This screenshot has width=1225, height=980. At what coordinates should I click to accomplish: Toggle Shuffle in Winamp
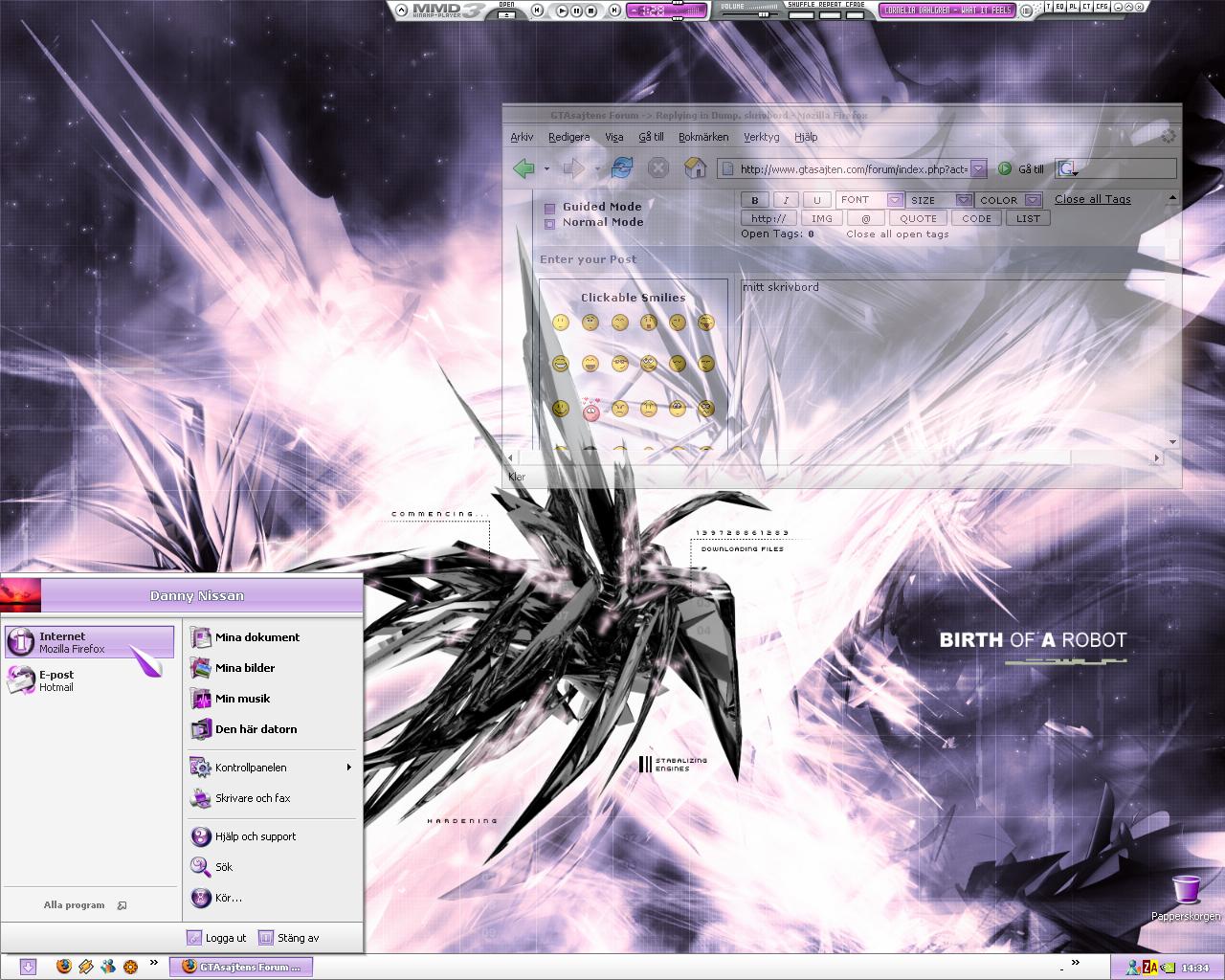(x=801, y=14)
